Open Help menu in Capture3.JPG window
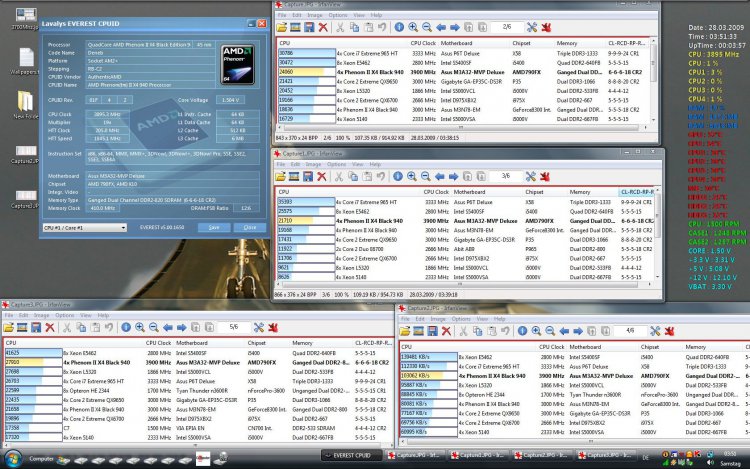Viewport: 750px width, 469px height. (103, 316)
